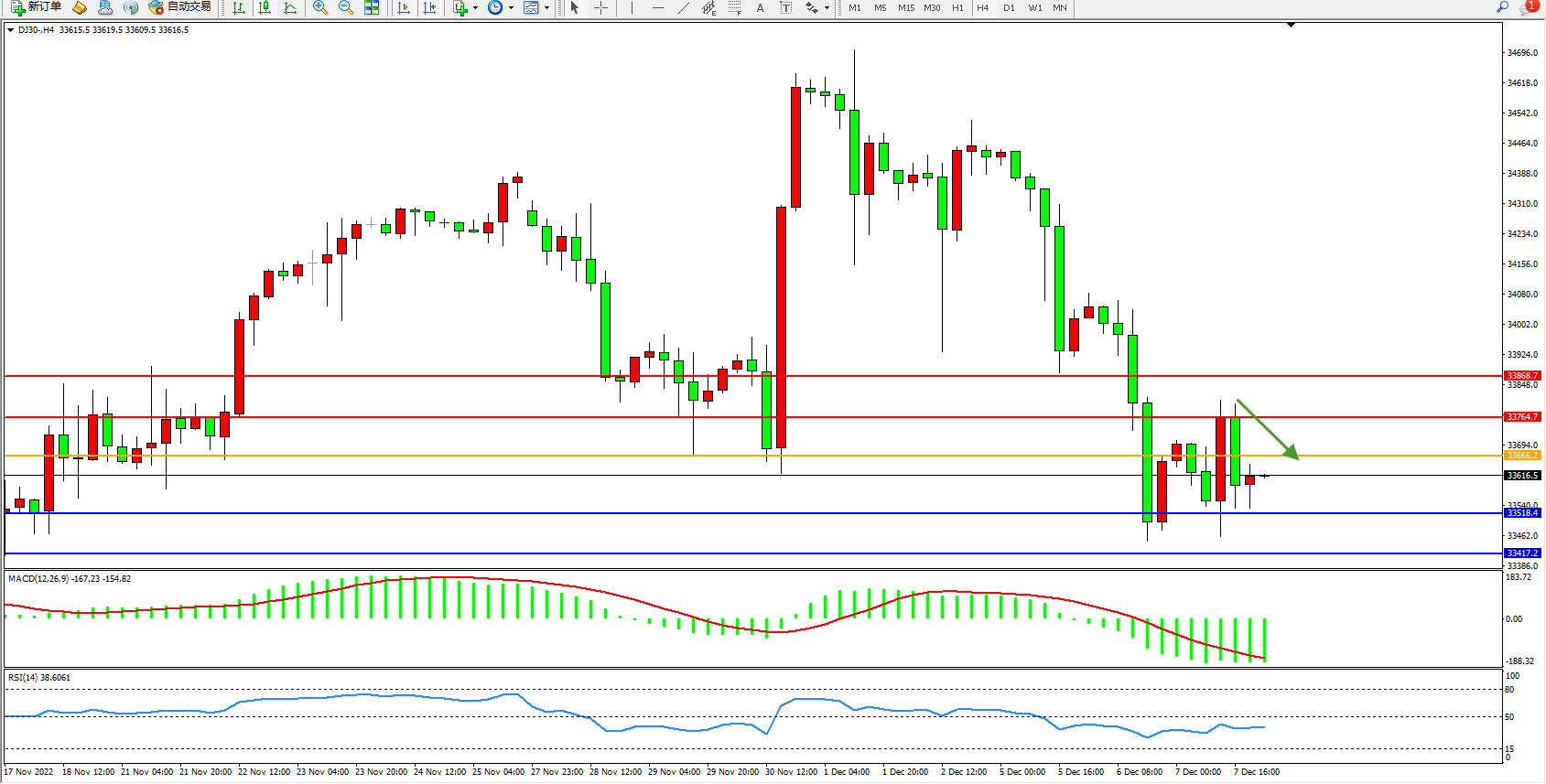The width and height of the screenshot is (1546, 784).
Task: Open the indicators list dropdown arrow
Action: coord(475,7)
